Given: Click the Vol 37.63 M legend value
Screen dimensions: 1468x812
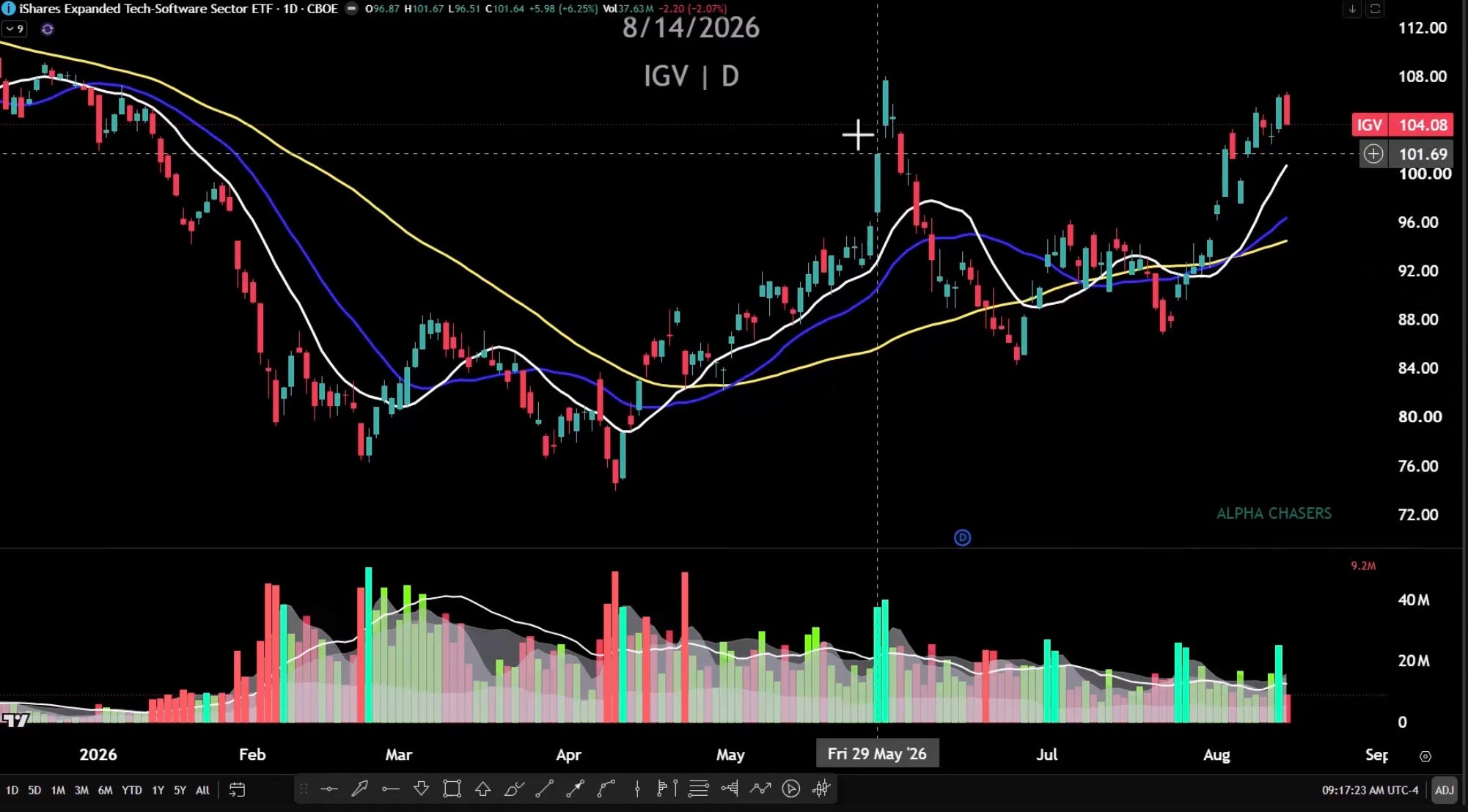Looking at the screenshot, I should [x=628, y=9].
